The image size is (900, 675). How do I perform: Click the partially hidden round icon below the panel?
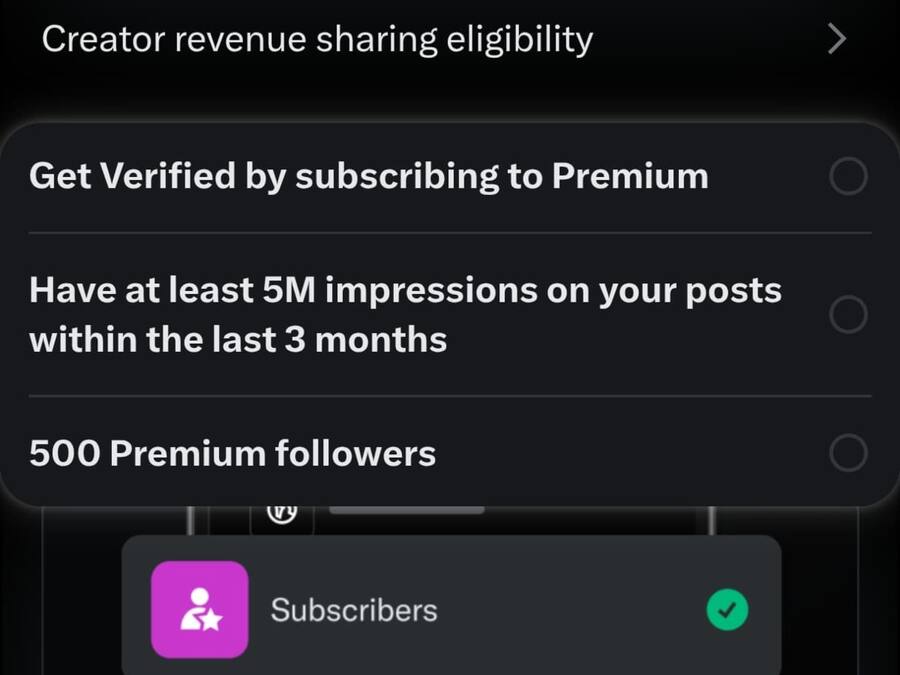(281, 514)
